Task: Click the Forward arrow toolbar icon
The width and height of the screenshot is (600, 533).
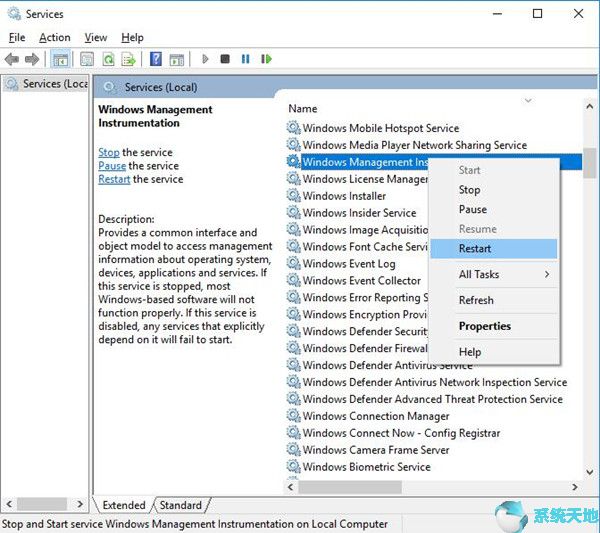Action: coord(32,59)
